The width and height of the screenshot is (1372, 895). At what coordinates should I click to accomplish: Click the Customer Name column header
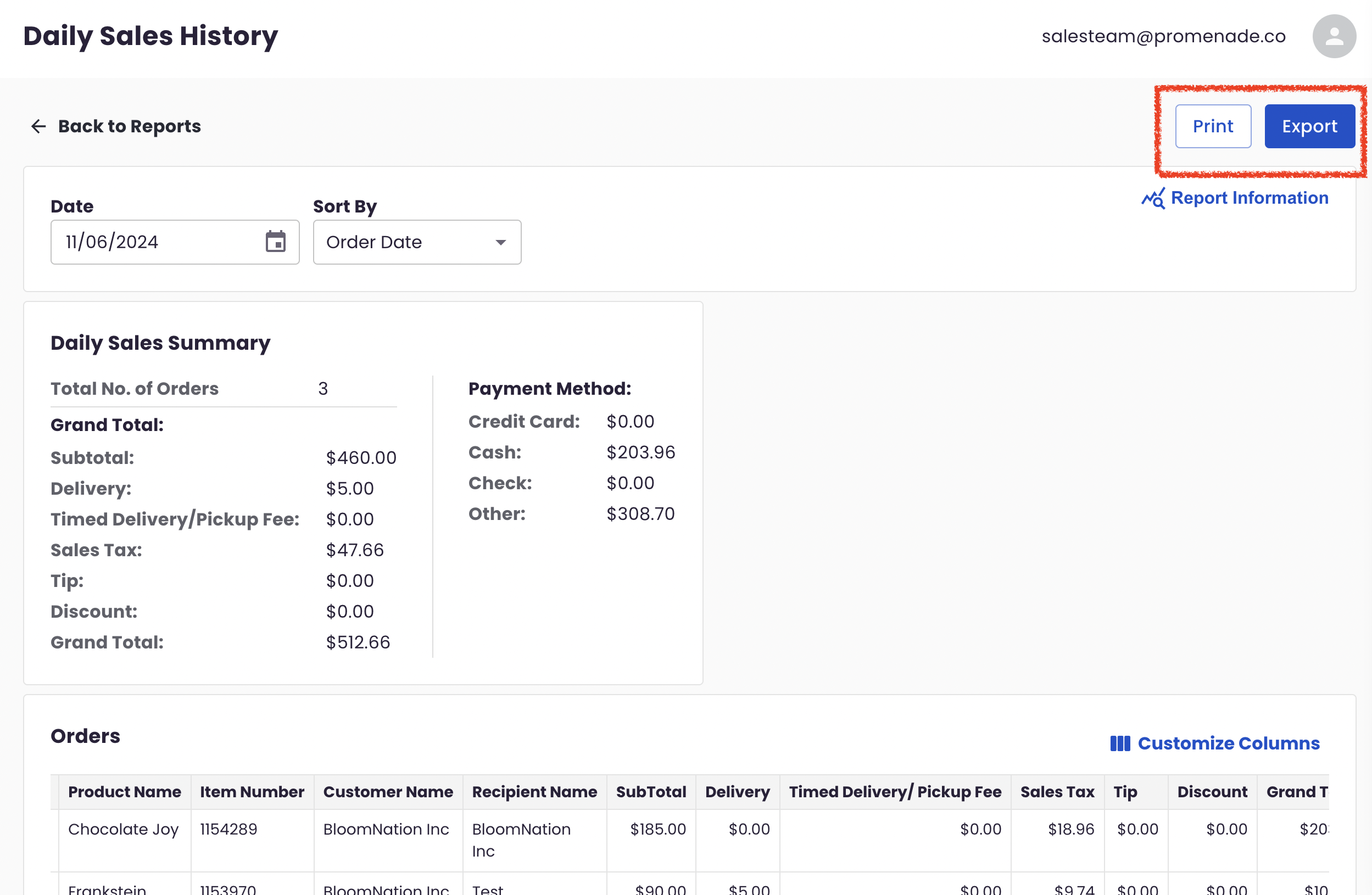click(x=388, y=792)
